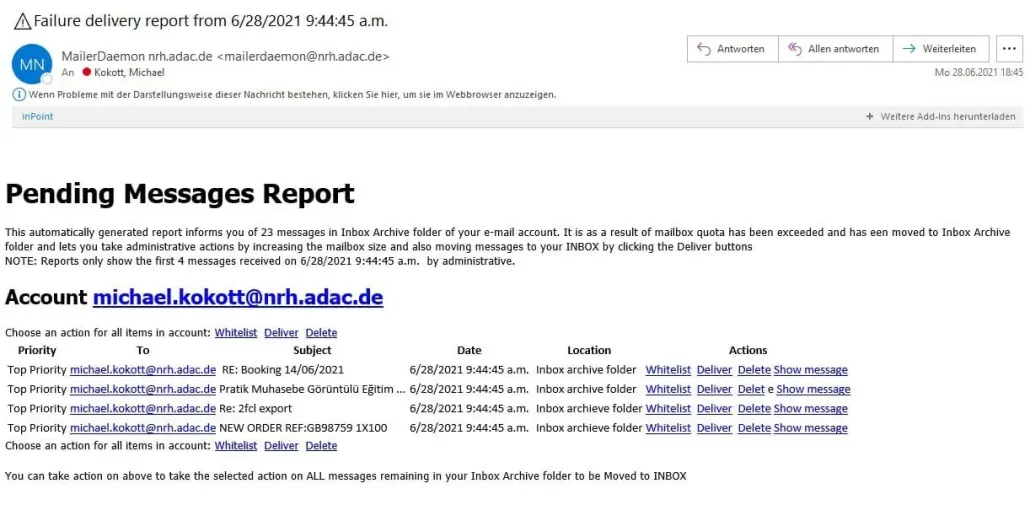Click recipient email in Re: 2fcl export row
The image size is (1030, 505).
click(x=143, y=408)
